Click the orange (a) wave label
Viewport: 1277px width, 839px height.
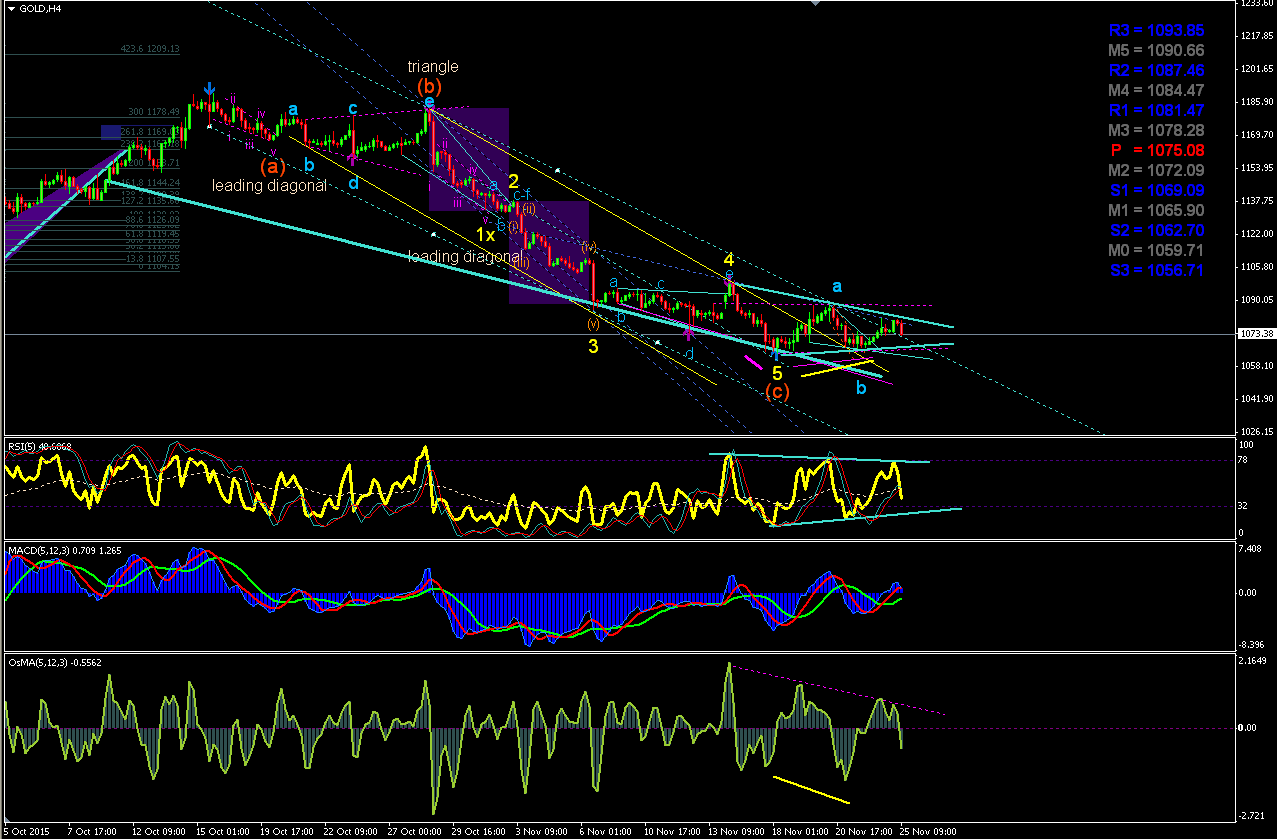[273, 166]
